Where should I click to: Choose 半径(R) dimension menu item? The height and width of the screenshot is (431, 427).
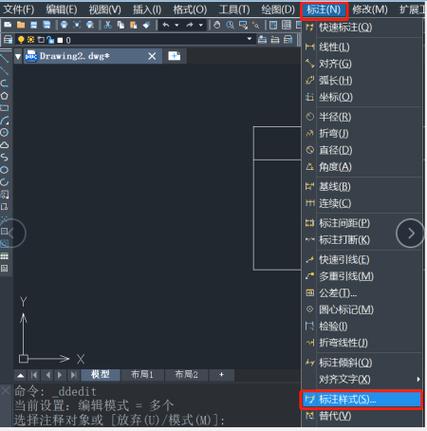click(363, 117)
